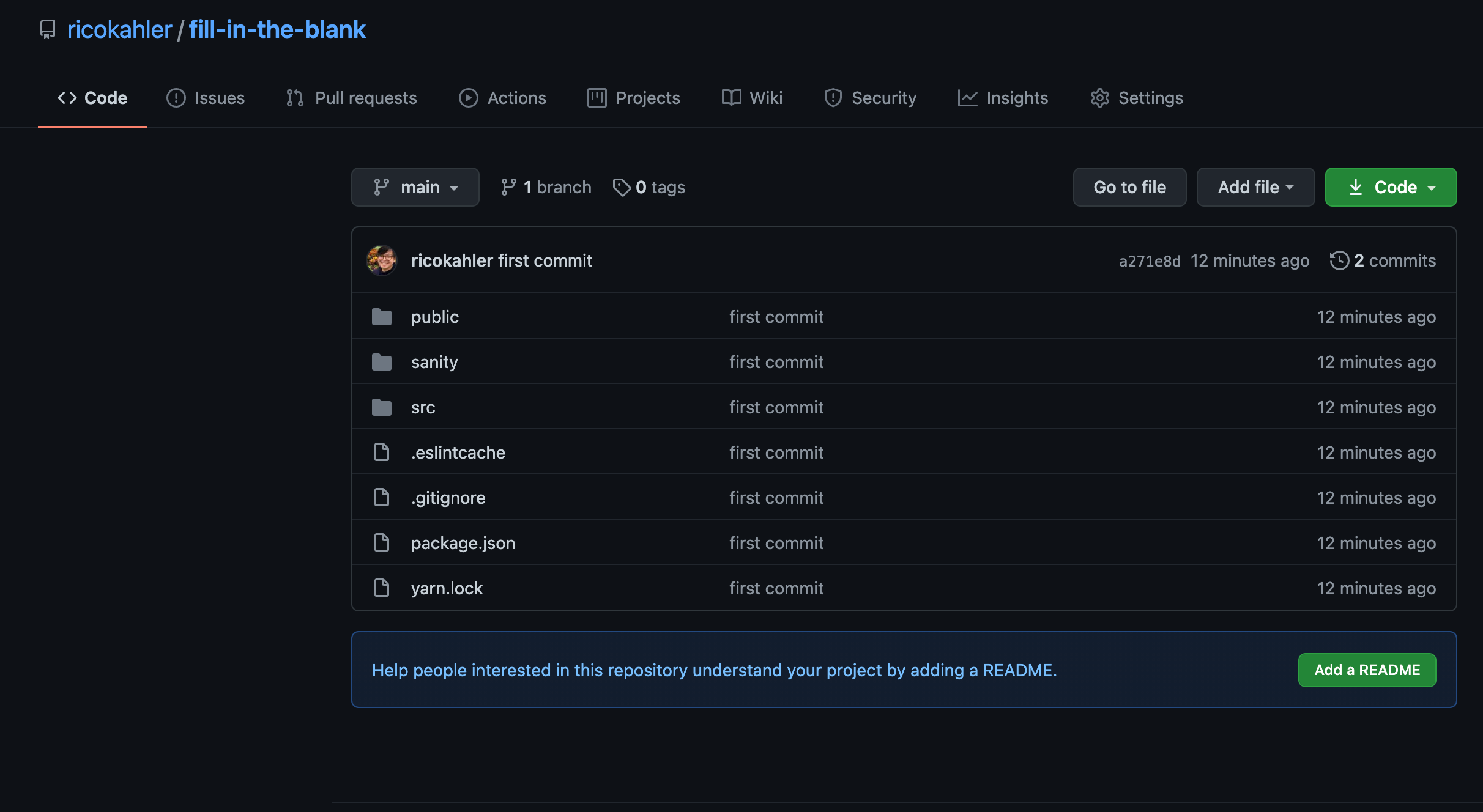Click file icon for .gitignore
The width and height of the screenshot is (1483, 812).
[x=382, y=498]
